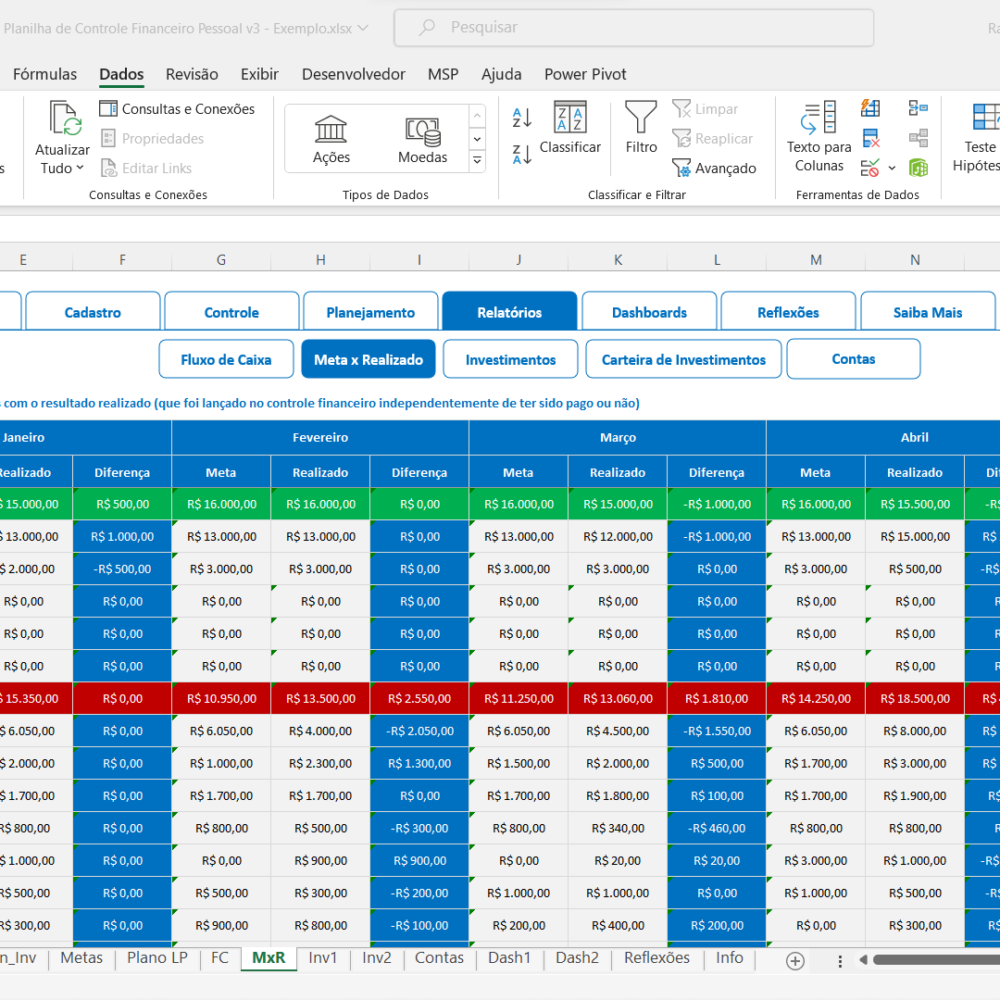Viewport: 1000px width, 1000px height.
Task: Click the Controle navigation button
Action: (232, 312)
